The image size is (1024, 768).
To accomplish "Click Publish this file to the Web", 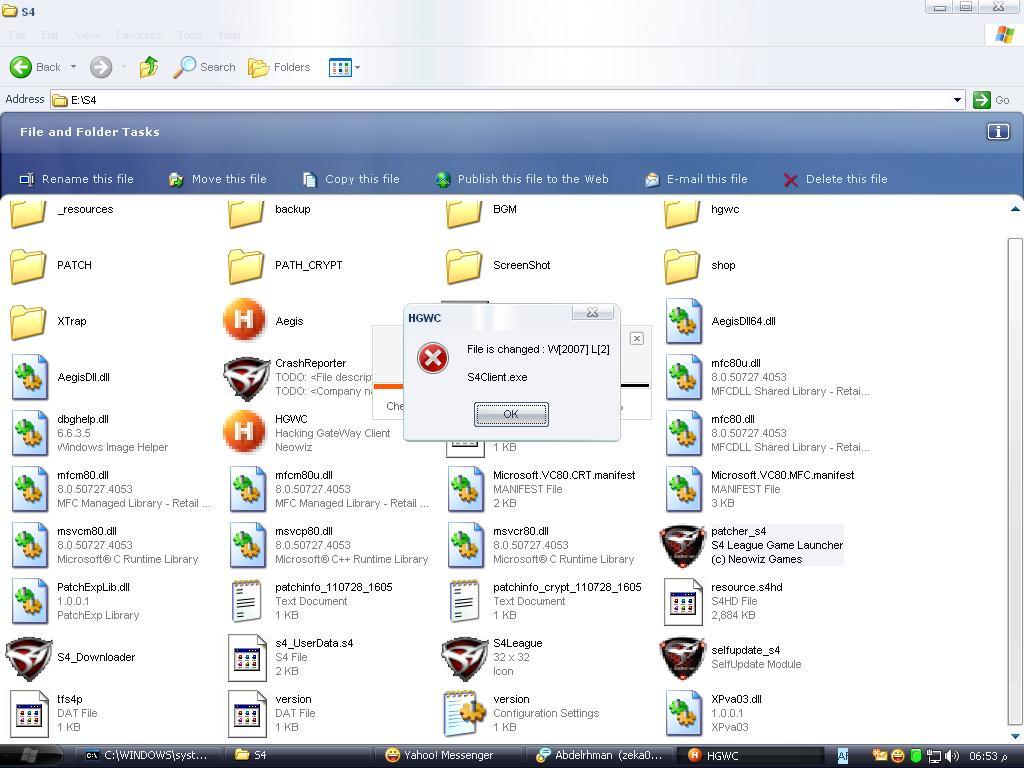I will tap(522, 179).
